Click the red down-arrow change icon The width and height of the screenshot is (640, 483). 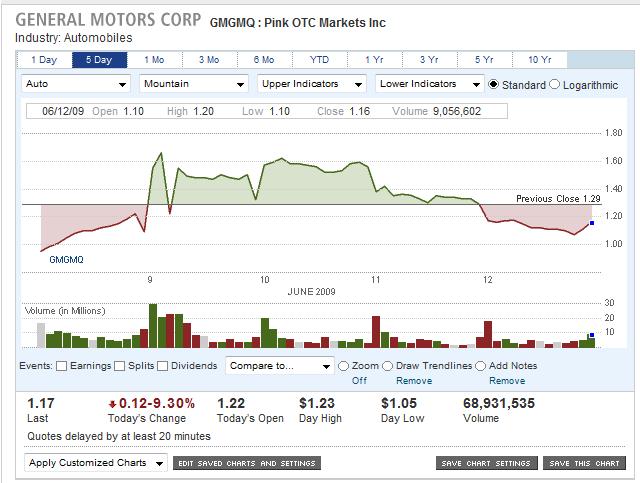[112, 404]
